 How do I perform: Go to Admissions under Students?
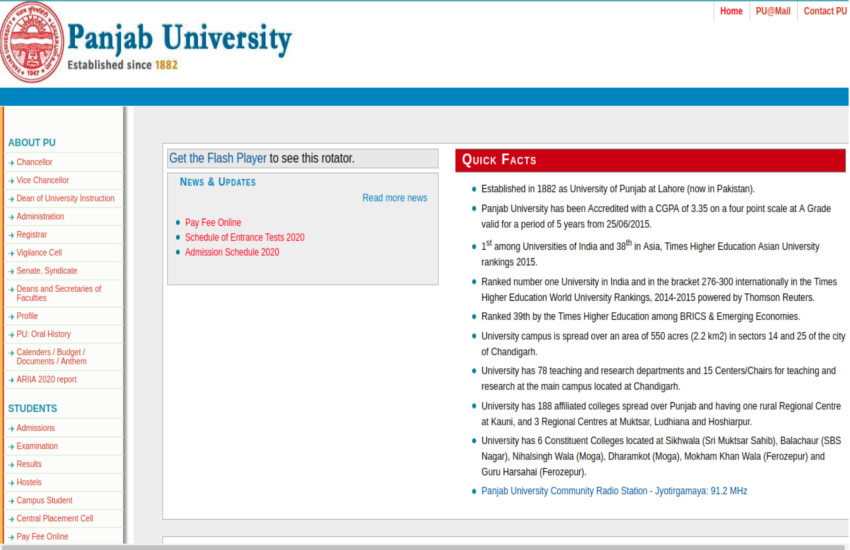click(x=35, y=428)
